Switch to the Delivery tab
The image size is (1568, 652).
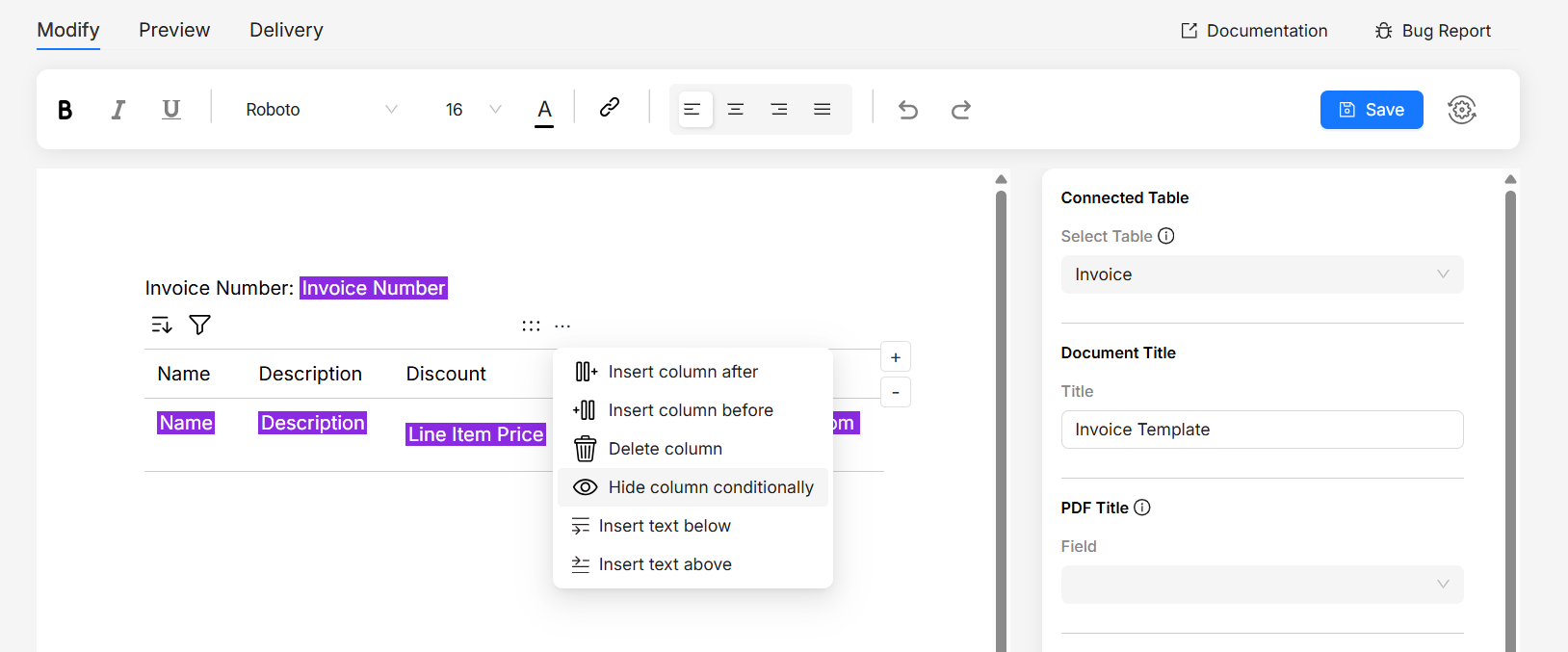(x=286, y=30)
